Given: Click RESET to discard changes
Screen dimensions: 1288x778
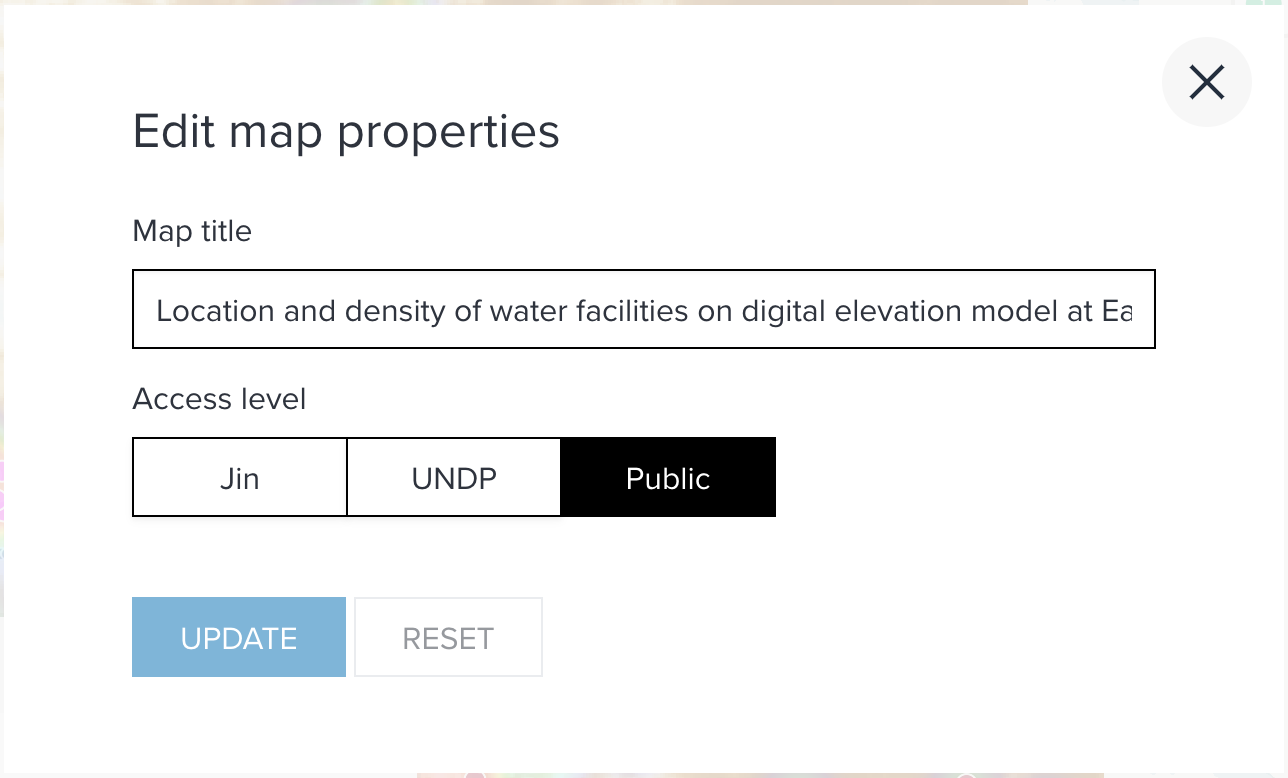Looking at the screenshot, I should [x=448, y=637].
